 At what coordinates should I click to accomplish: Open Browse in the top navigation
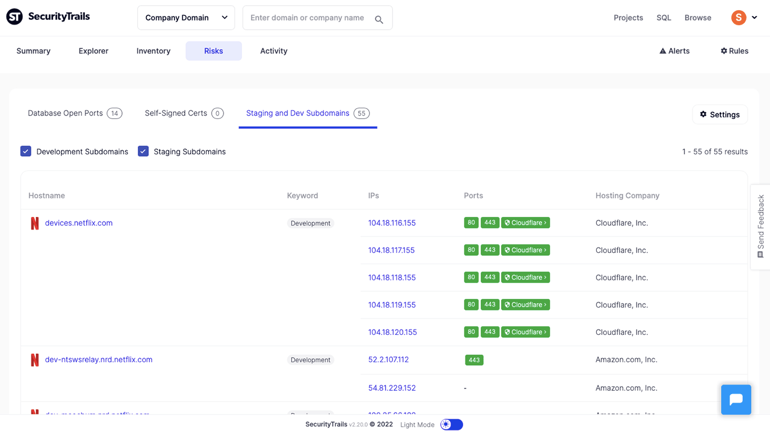click(x=698, y=18)
